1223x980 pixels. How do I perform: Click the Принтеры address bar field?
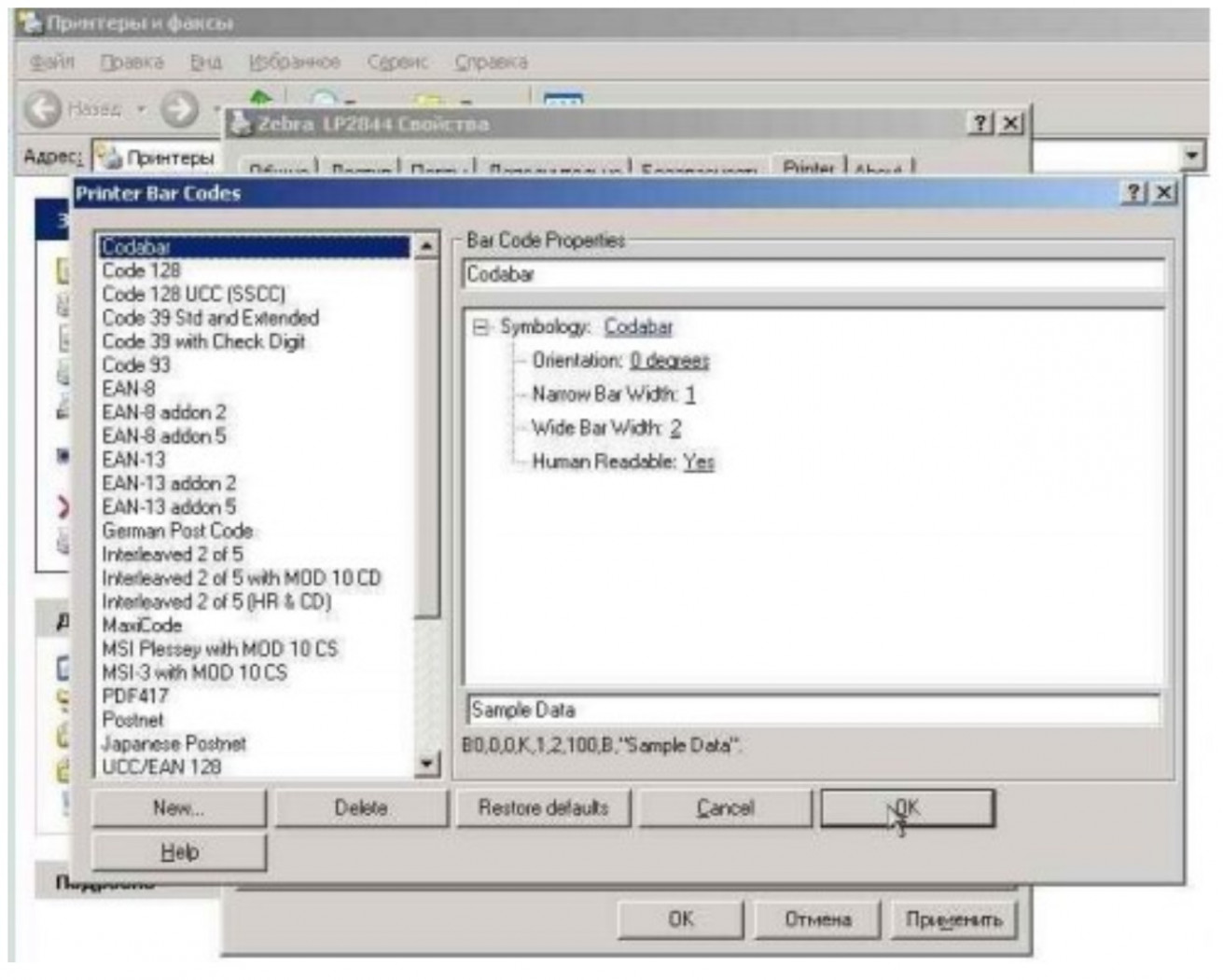coord(158,158)
